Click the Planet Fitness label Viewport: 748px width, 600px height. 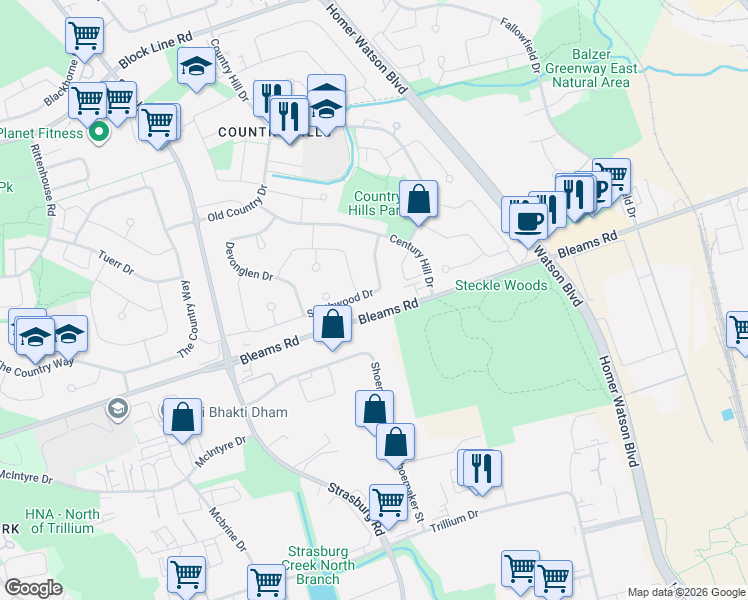(42, 133)
